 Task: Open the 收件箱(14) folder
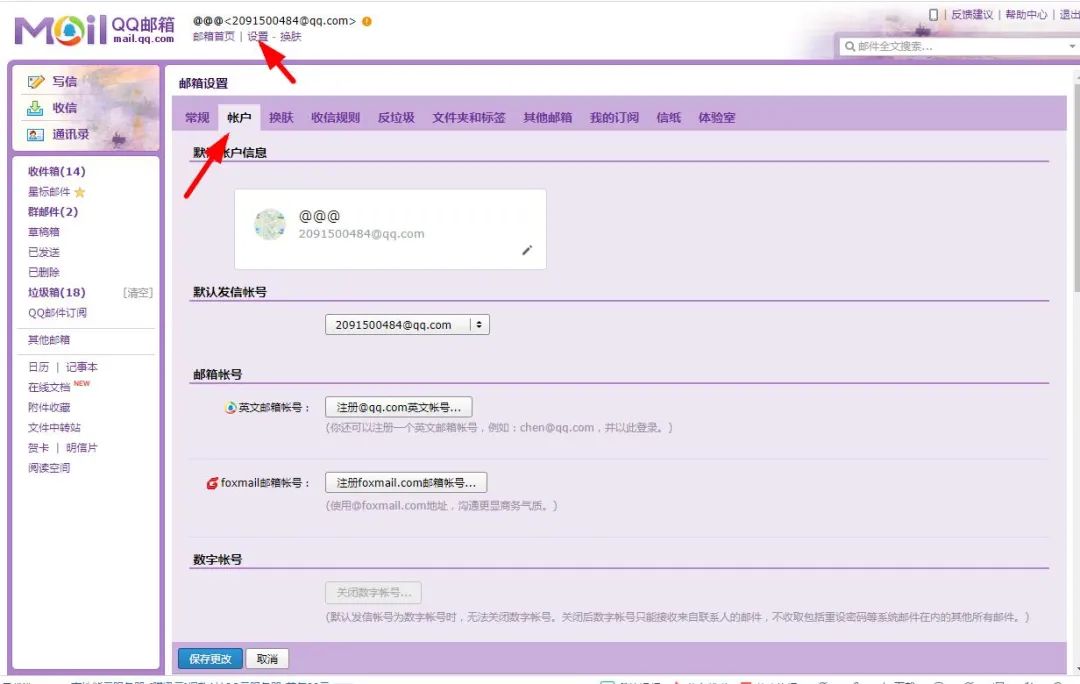click(56, 172)
